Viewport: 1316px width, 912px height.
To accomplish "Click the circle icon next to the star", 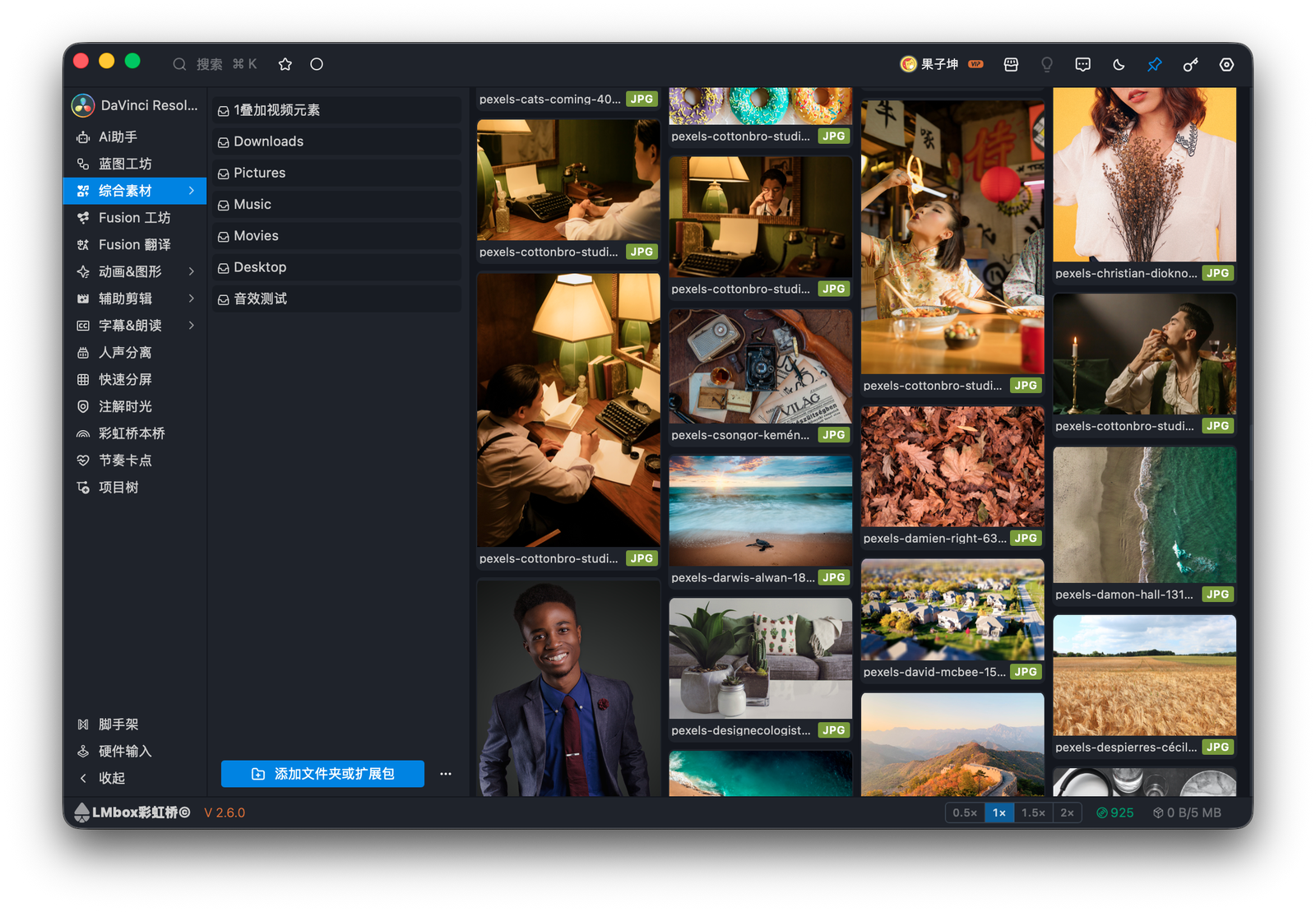I will pyautogui.click(x=317, y=64).
